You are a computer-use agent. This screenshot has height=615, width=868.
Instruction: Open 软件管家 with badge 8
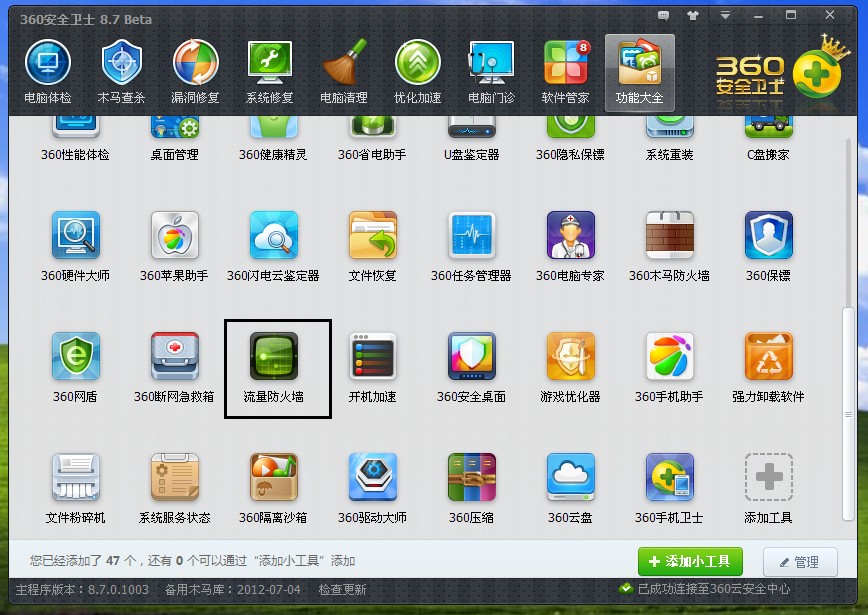point(565,72)
